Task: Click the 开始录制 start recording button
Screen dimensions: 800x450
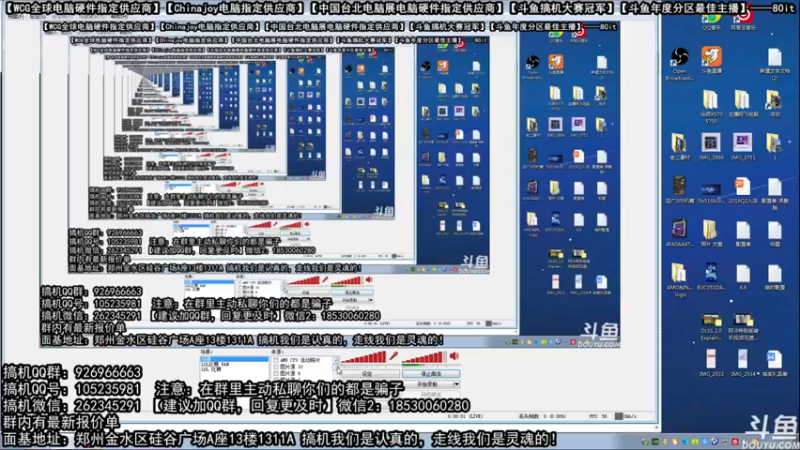Action: tap(428, 384)
